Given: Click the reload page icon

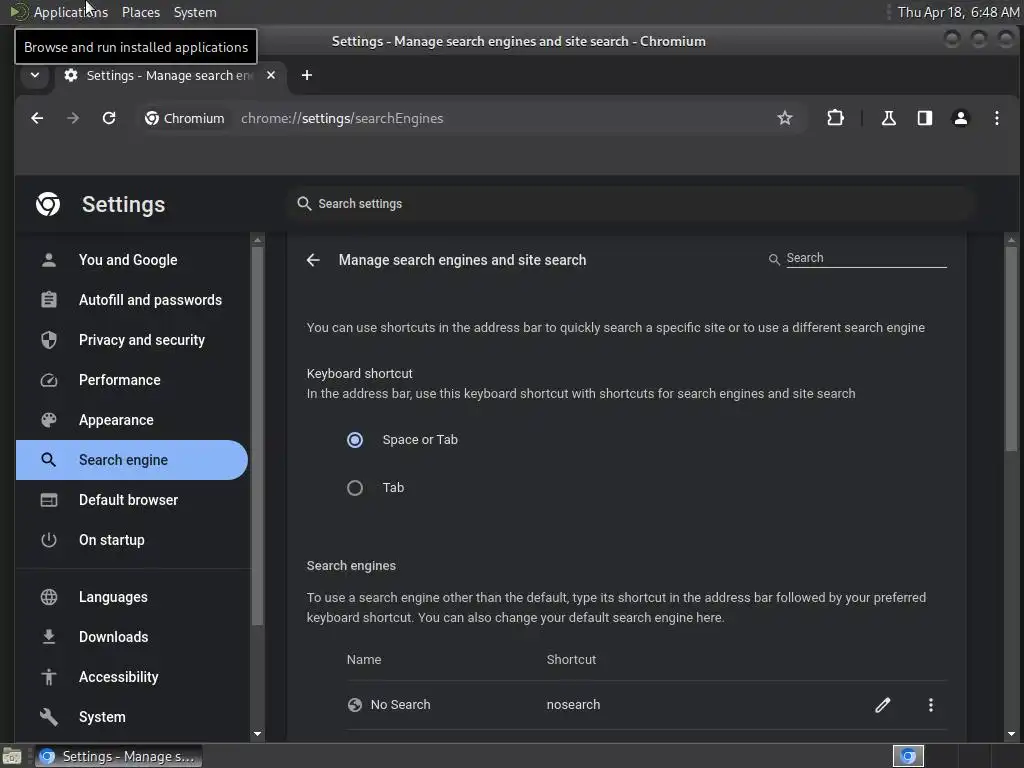Looking at the screenshot, I should [x=109, y=118].
